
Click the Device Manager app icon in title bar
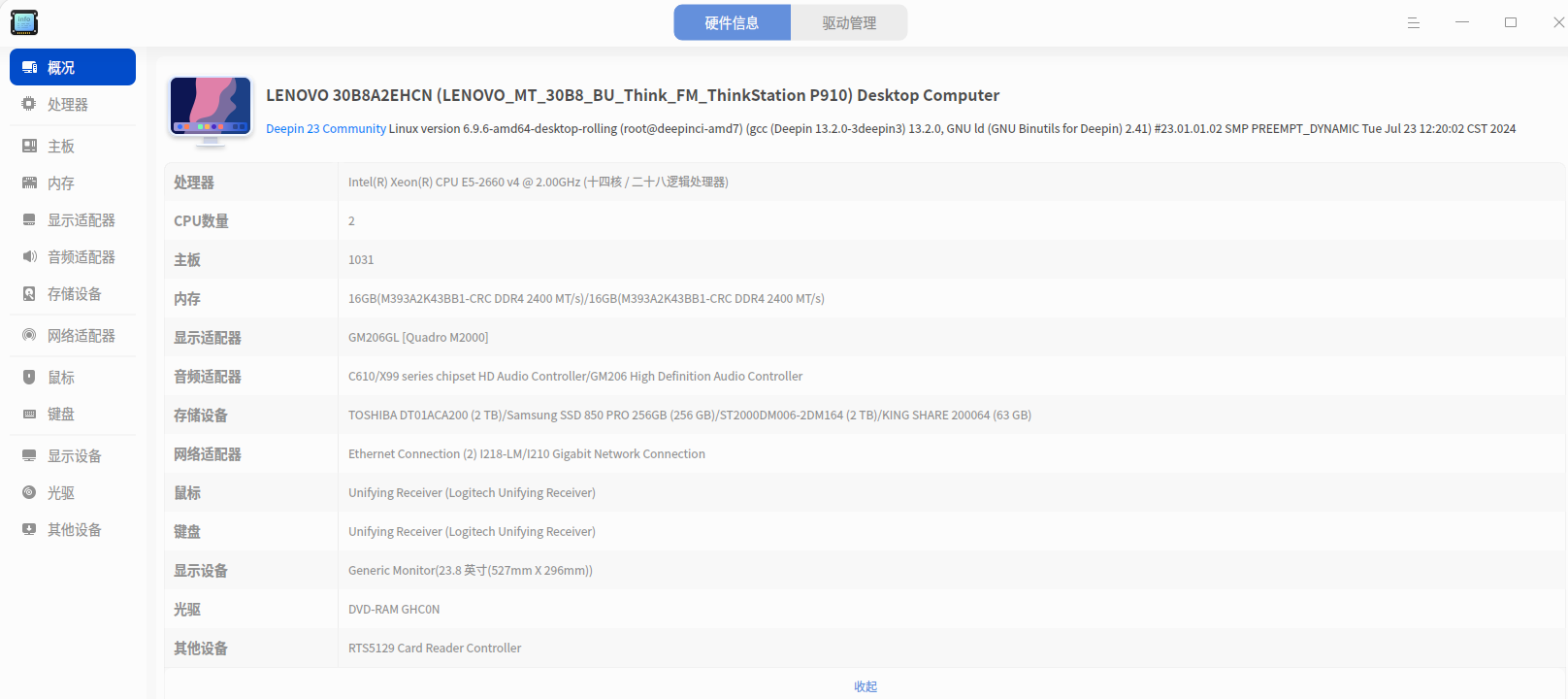pyautogui.click(x=24, y=22)
